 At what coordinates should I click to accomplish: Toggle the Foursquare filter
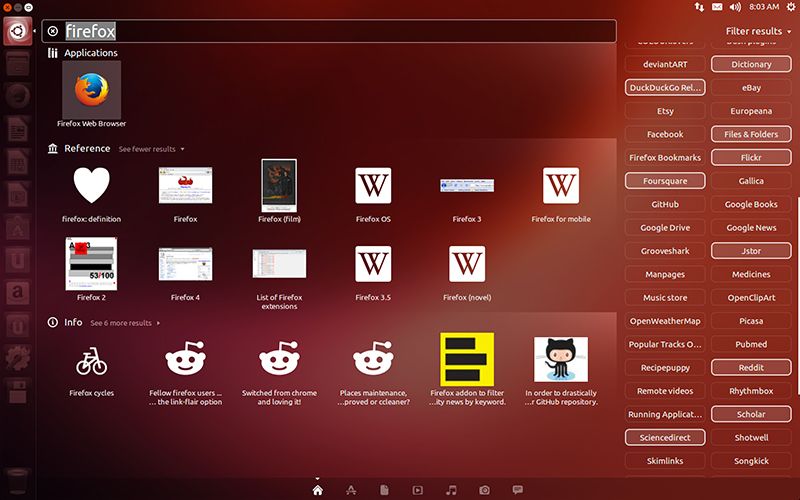[665, 181]
